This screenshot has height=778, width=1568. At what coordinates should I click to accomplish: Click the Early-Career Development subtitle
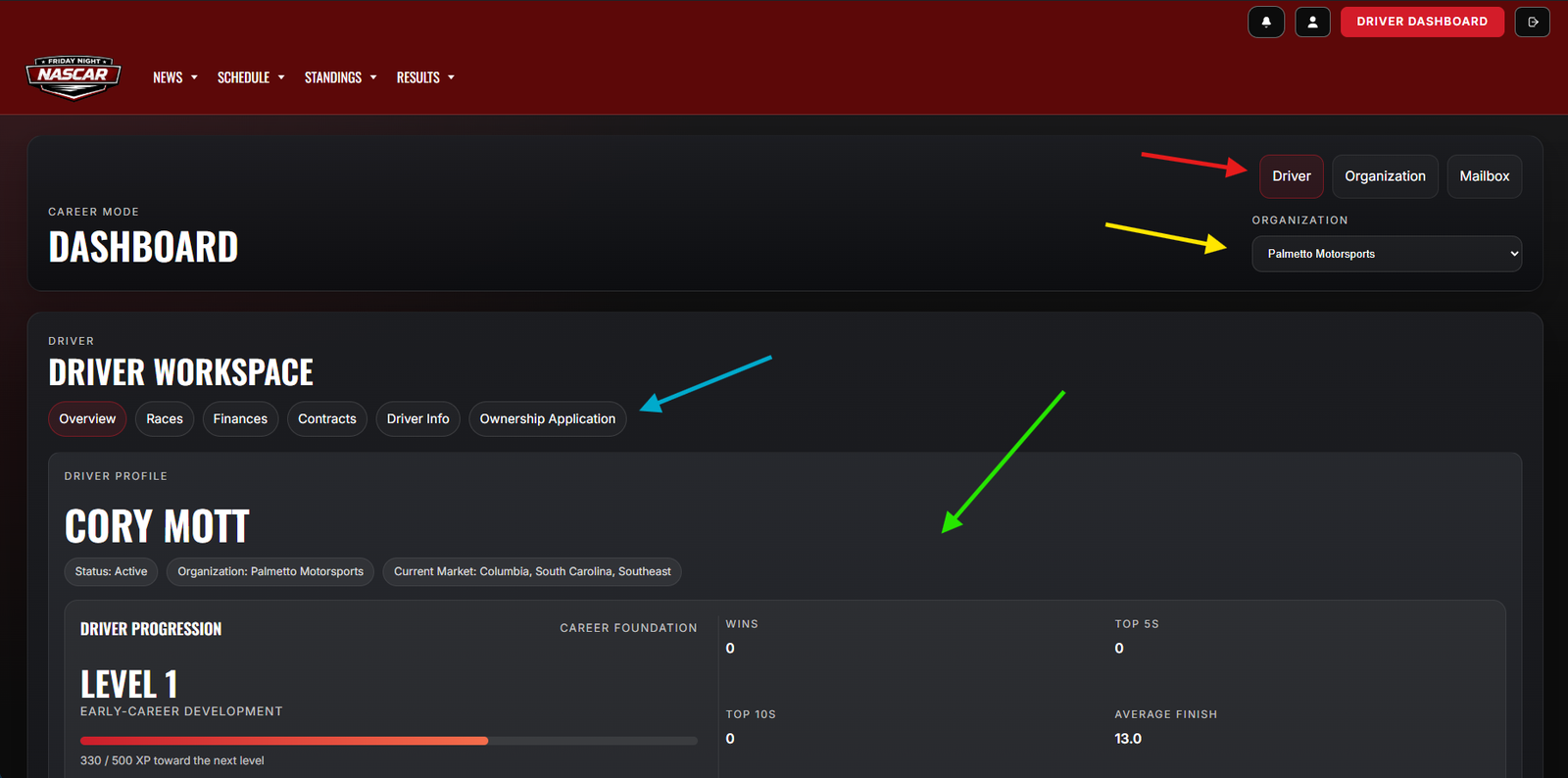(x=181, y=711)
